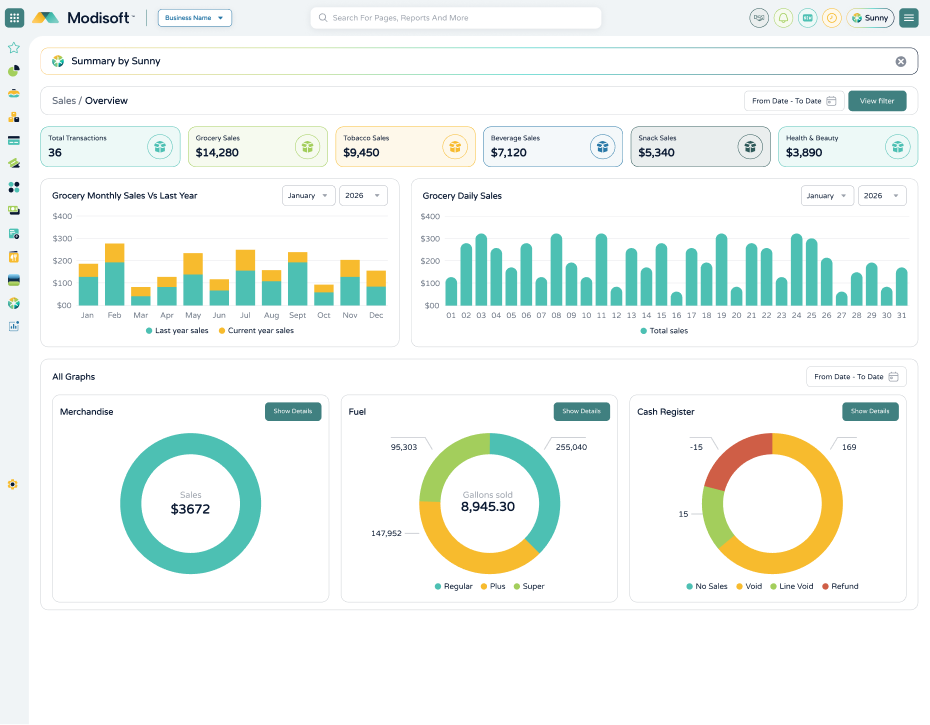This screenshot has width=930, height=725.
Task: Toggle Refund legend in Cash Register
Action: [840, 587]
